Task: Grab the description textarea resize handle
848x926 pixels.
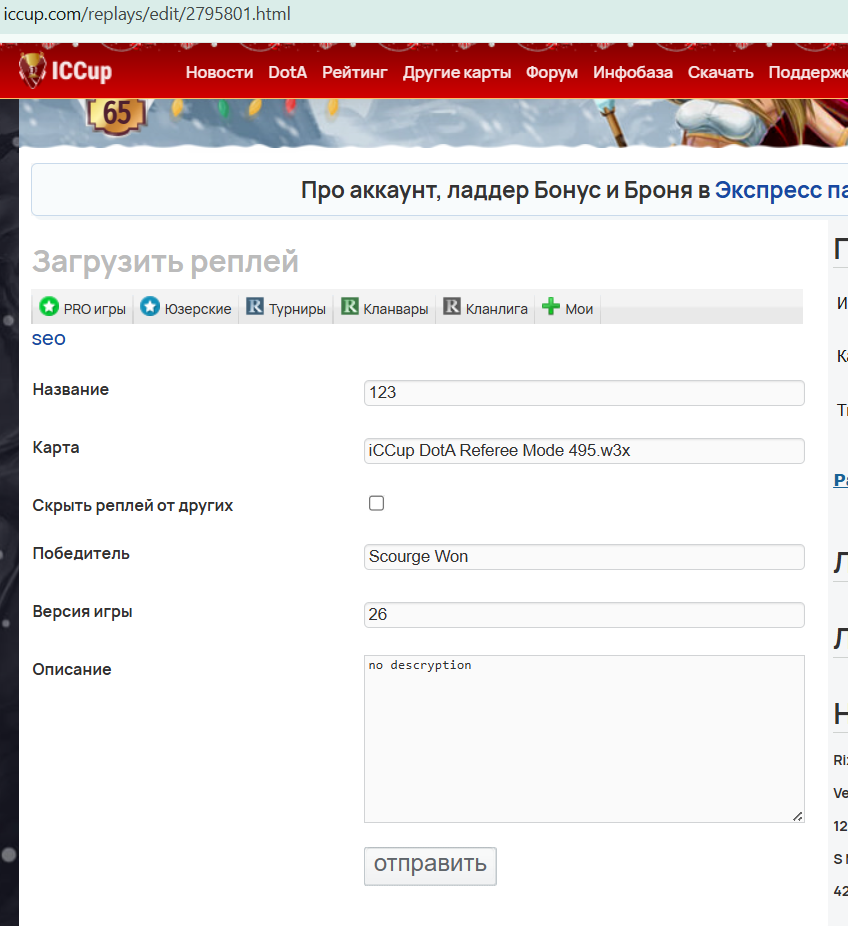Action: pyautogui.click(x=797, y=816)
